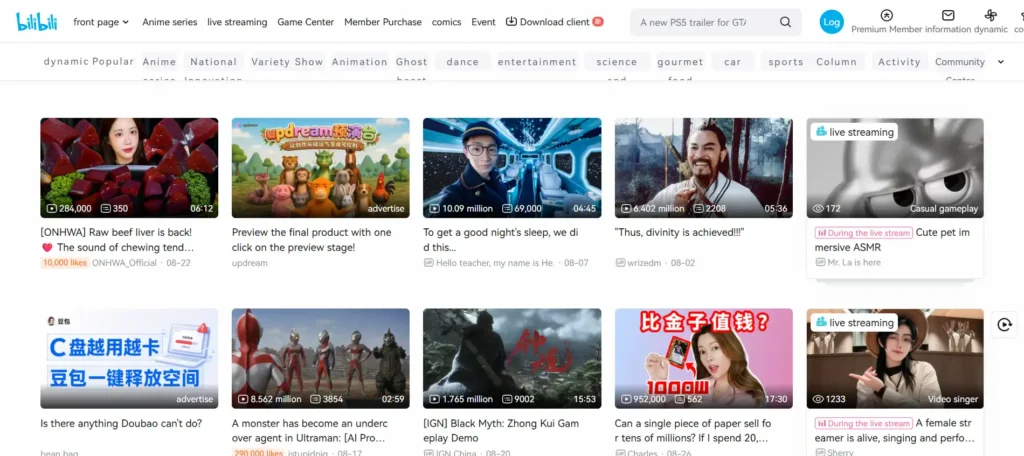This screenshot has height=456, width=1024.
Task: Select dance channel
Action: 463,62
